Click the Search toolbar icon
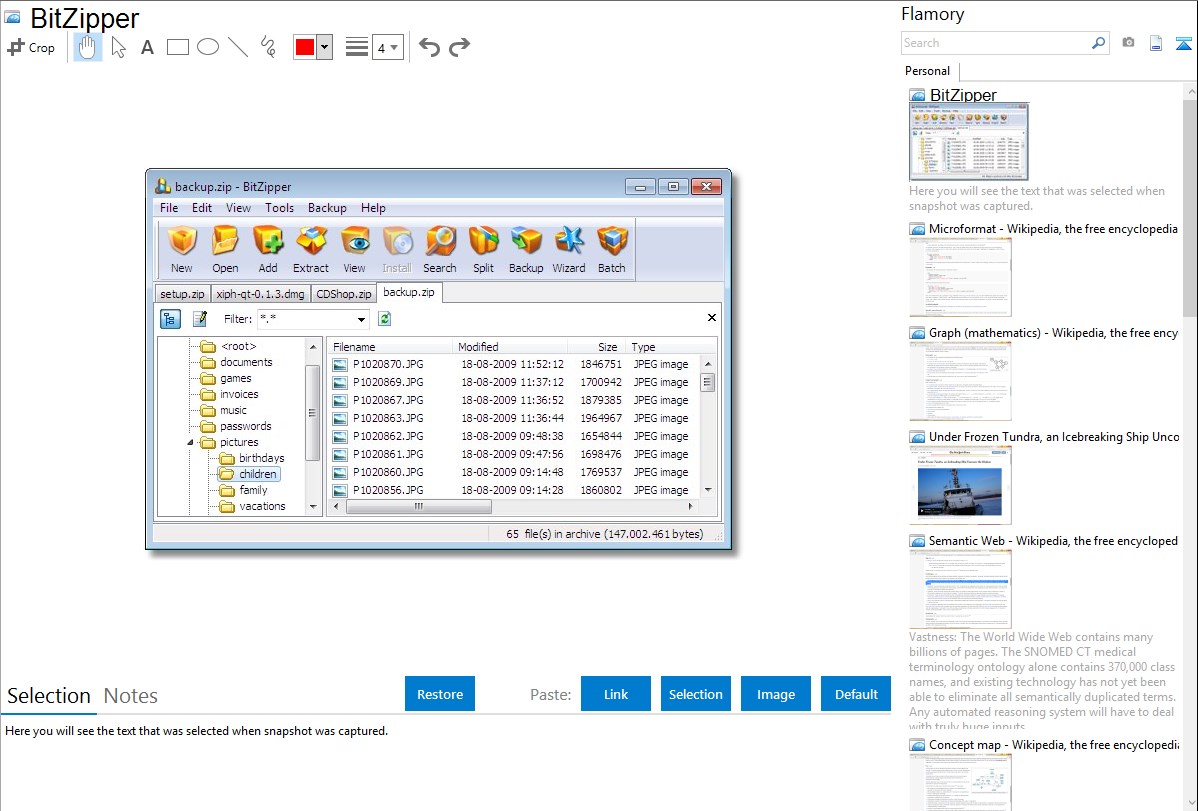The width and height of the screenshot is (1198, 811). [440, 249]
